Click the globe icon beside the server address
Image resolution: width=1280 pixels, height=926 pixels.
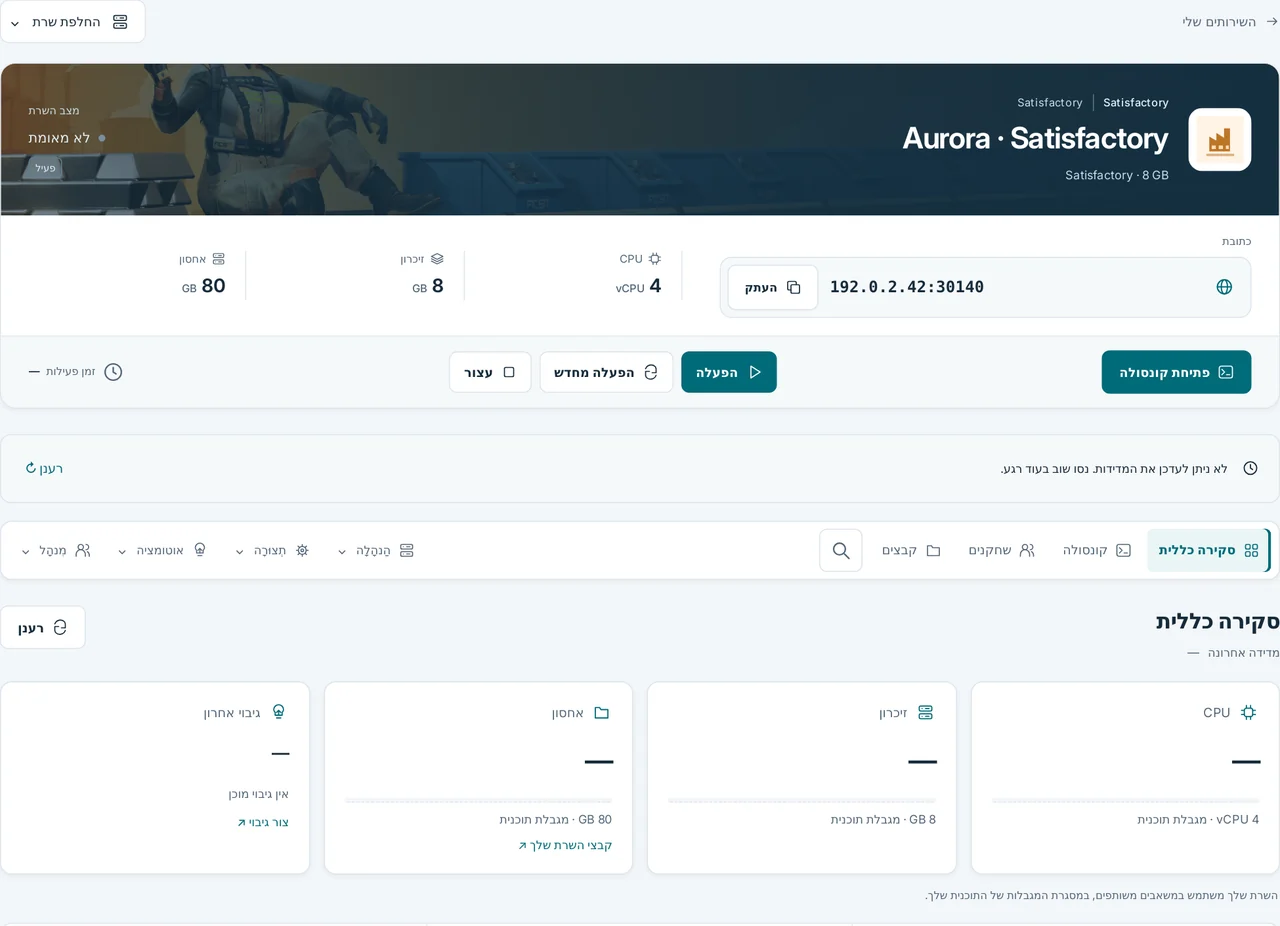coord(1224,287)
